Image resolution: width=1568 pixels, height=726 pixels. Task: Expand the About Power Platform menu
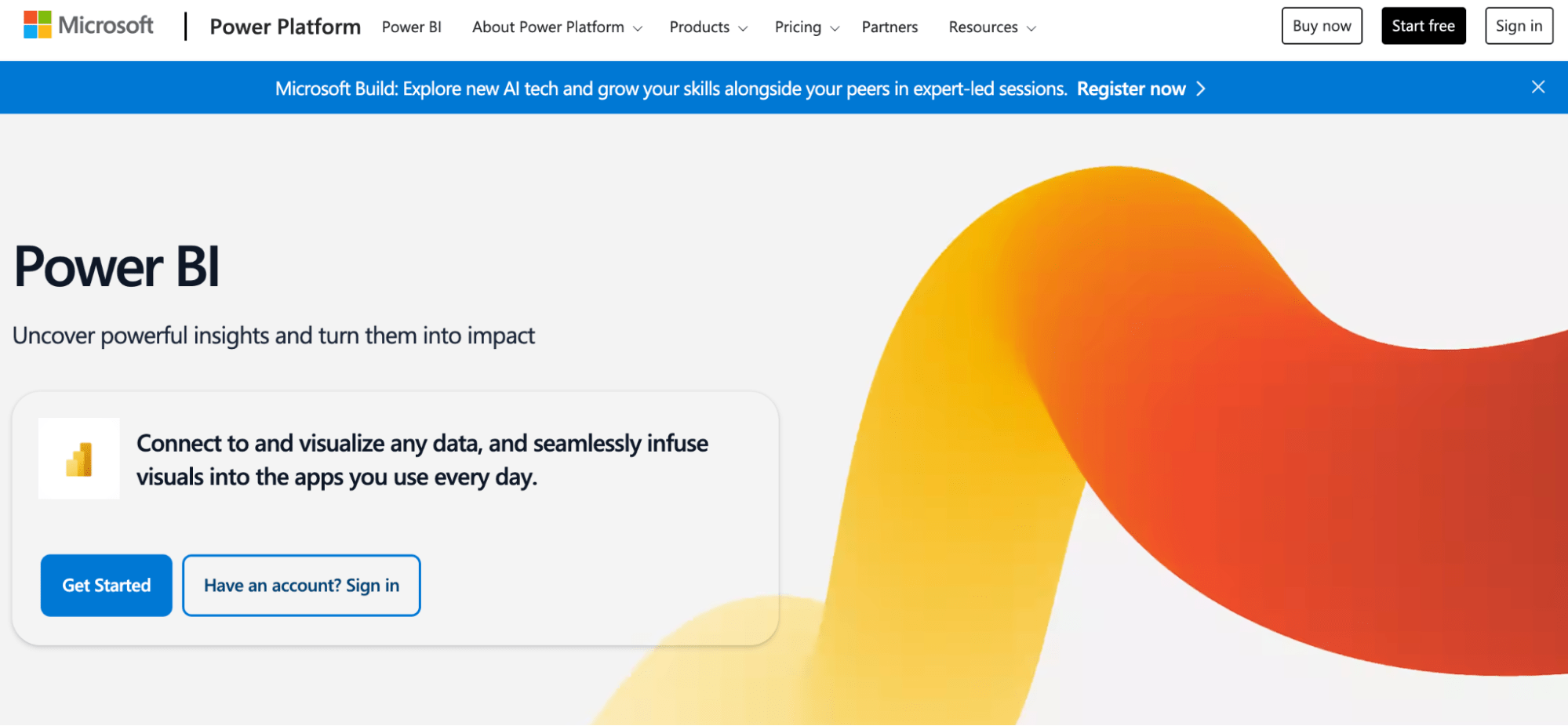[x=558, y=27]
